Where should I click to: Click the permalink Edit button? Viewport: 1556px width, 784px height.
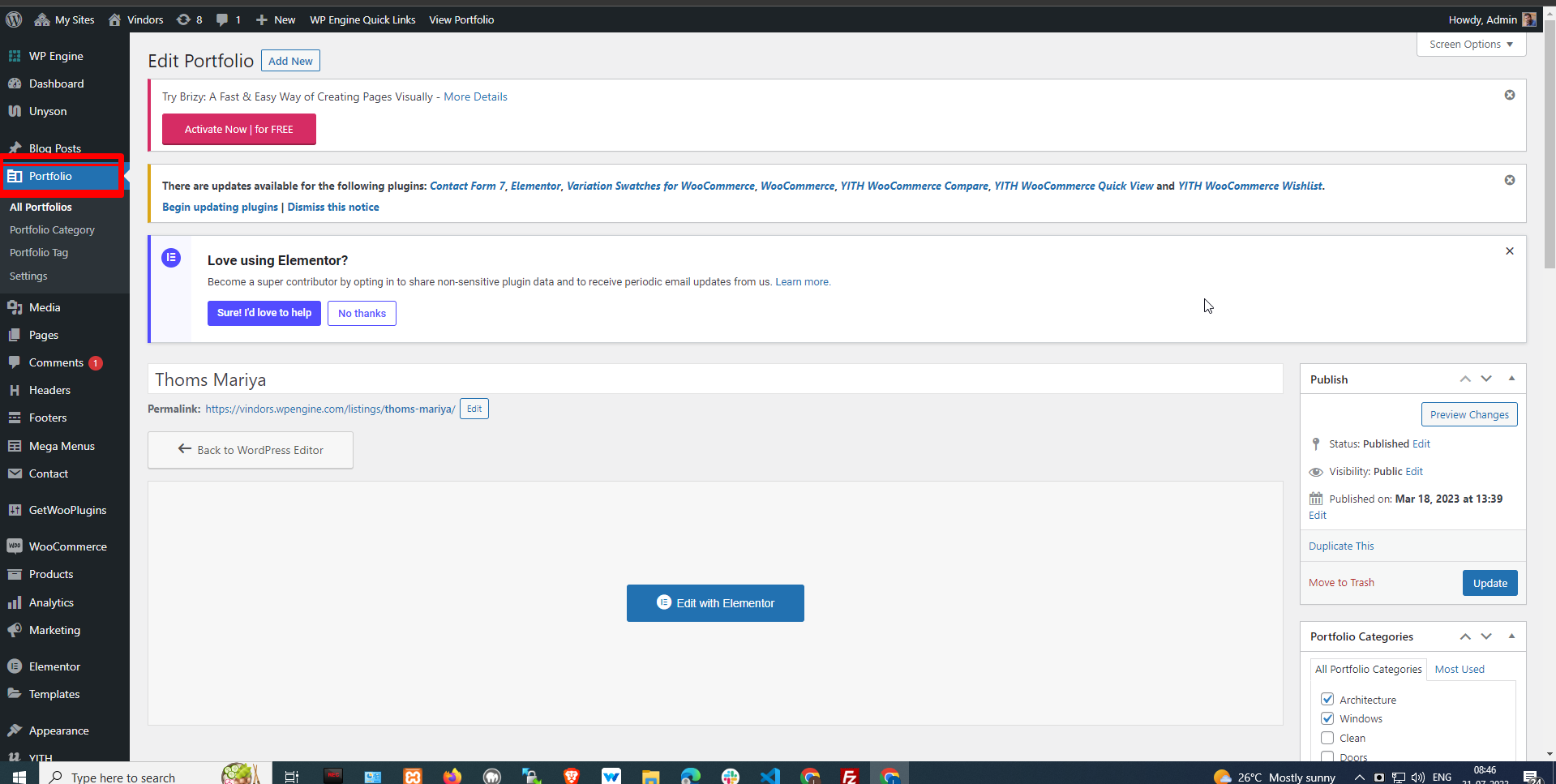point(474,409)
